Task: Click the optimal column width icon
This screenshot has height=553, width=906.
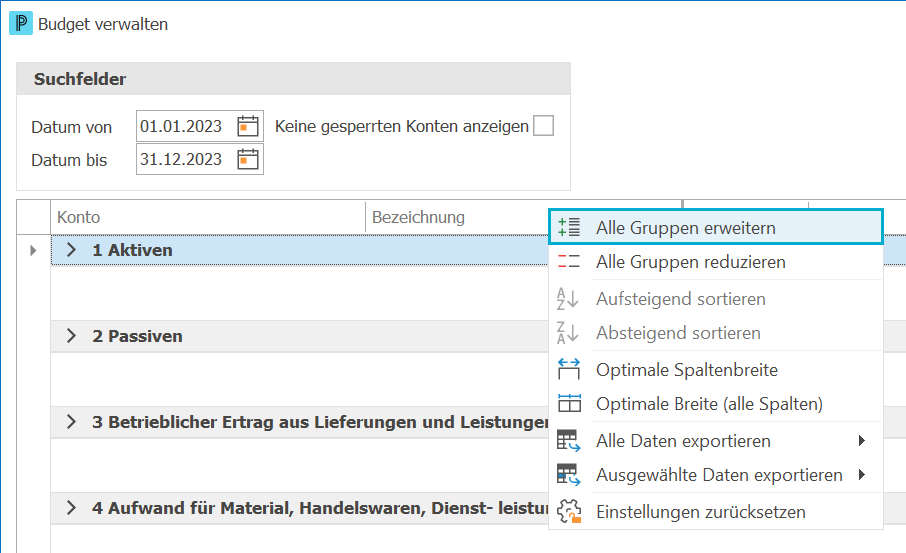Action: pos(569,369)
